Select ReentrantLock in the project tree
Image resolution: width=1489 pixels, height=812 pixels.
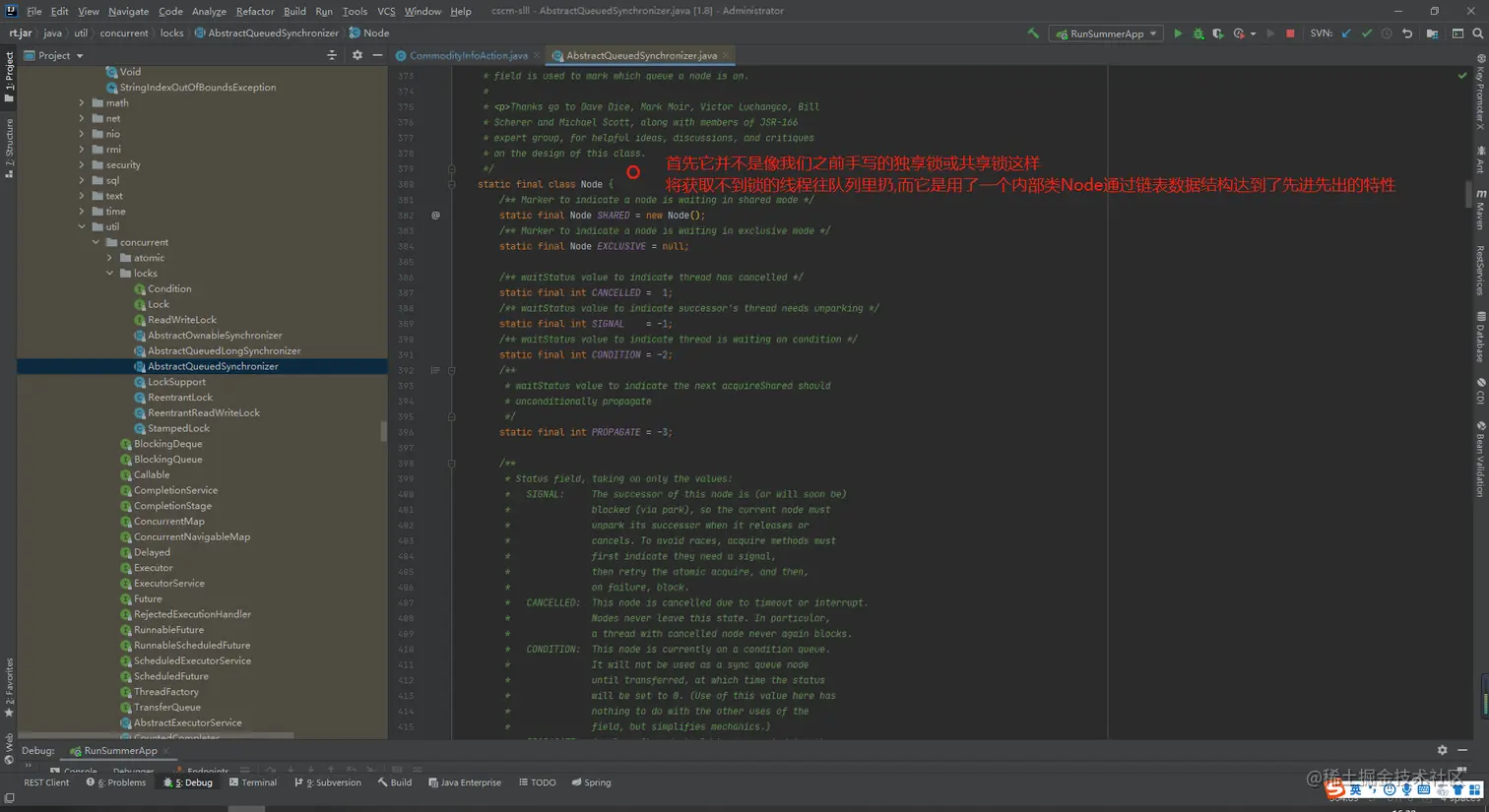[180, 398]
